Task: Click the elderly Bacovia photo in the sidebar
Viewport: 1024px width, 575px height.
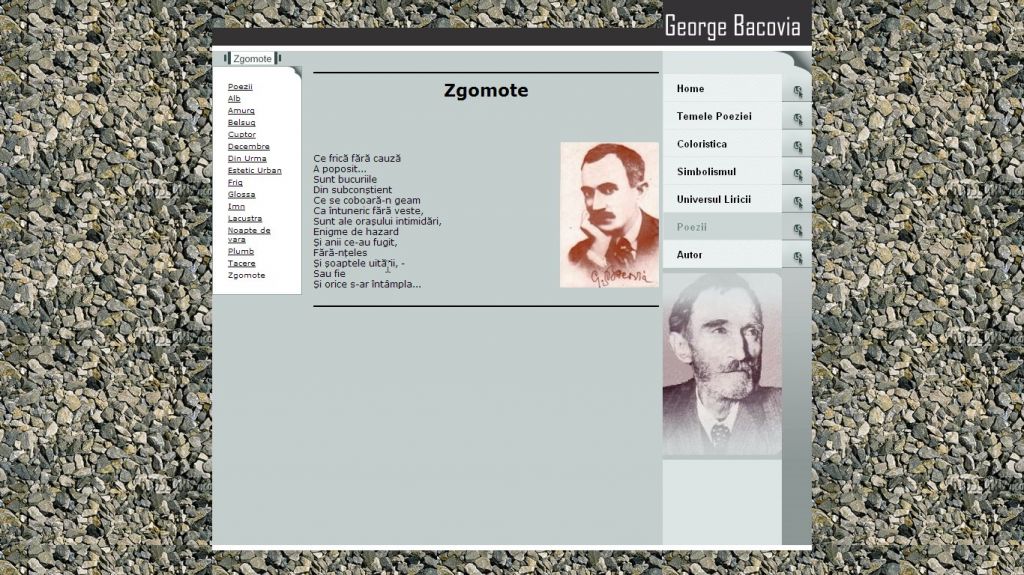Action: click(721, 365)
